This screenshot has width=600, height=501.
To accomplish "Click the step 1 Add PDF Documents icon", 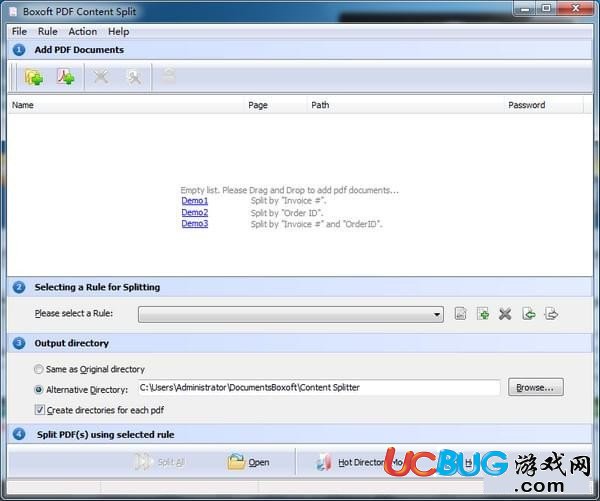I will 19,50.
